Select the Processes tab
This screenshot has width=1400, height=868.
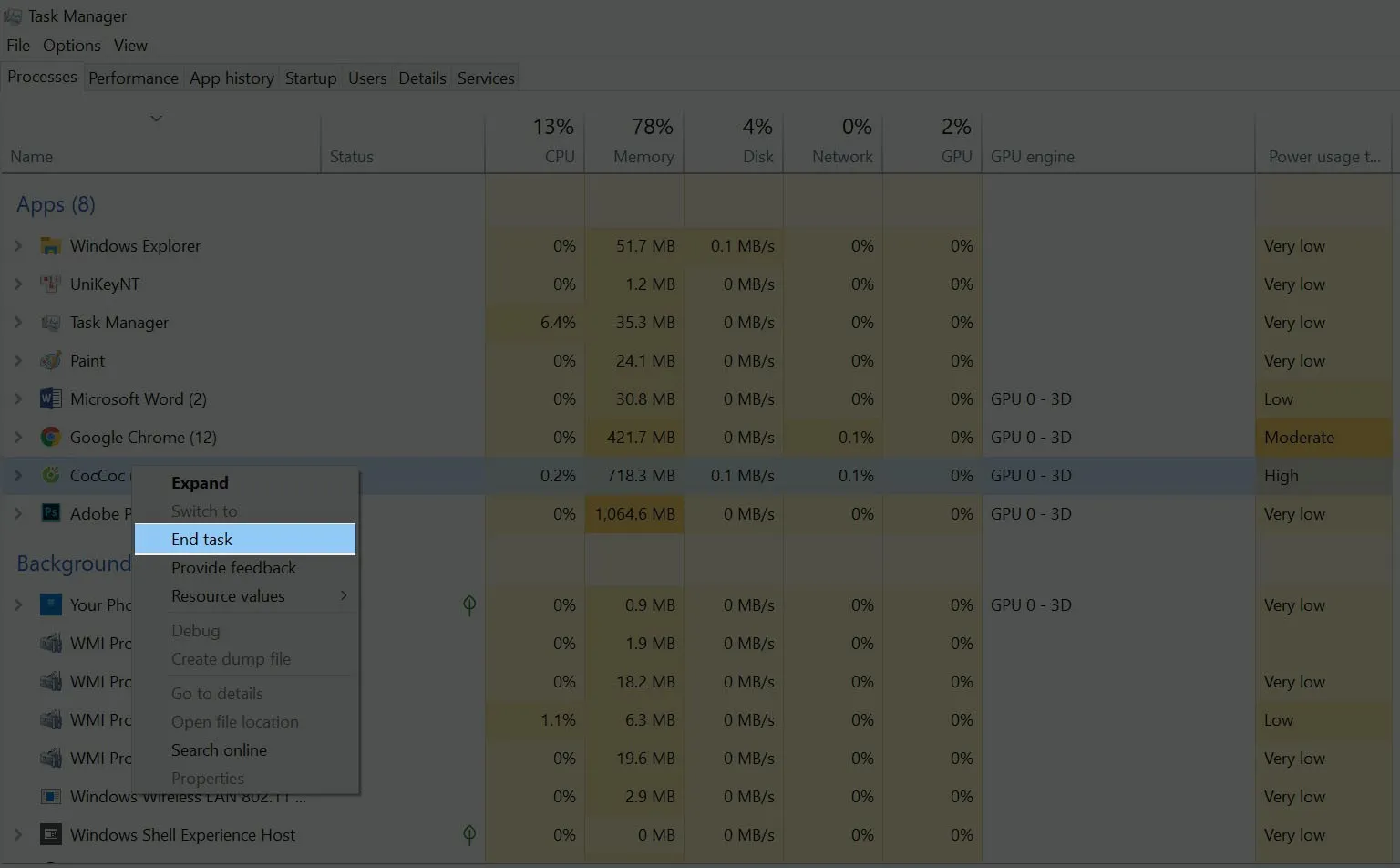pos(42,77)
